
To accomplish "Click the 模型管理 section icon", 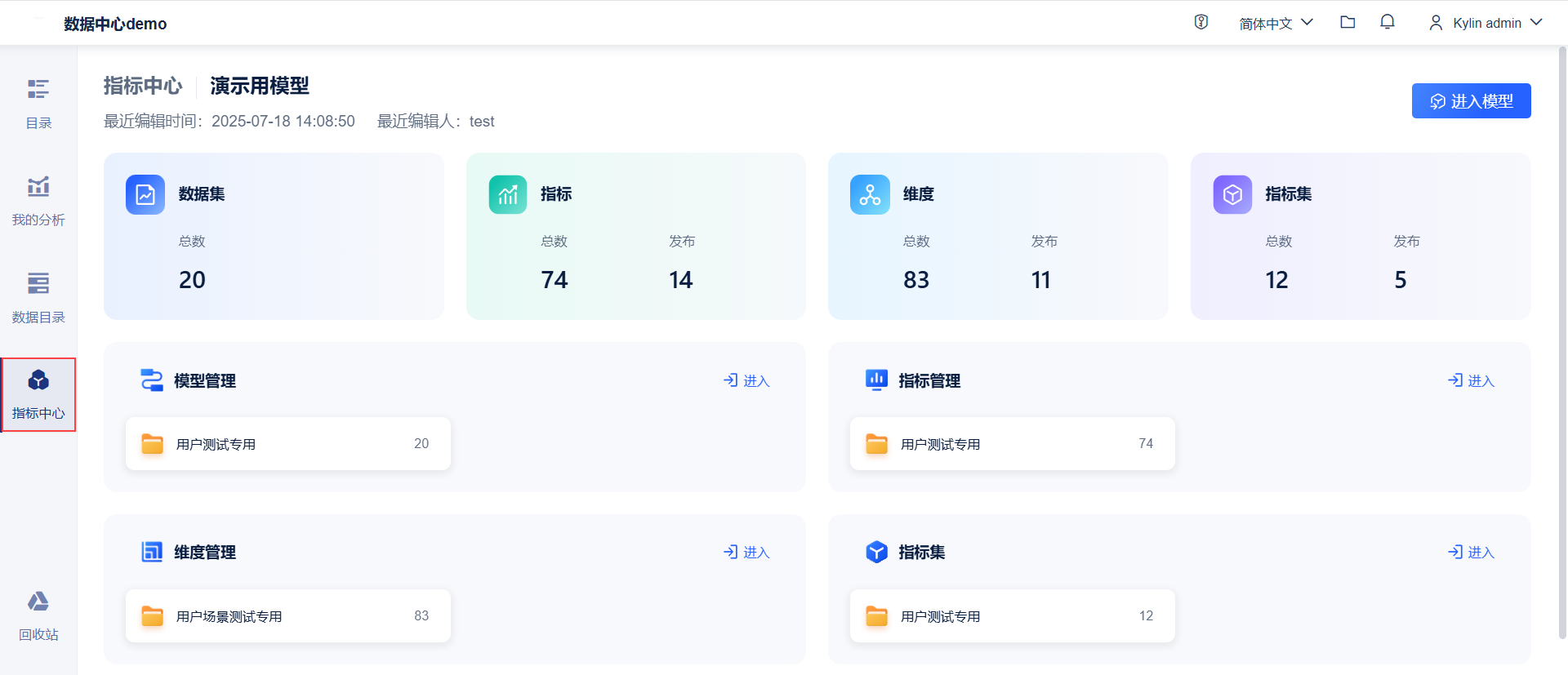I will point(152,380).
